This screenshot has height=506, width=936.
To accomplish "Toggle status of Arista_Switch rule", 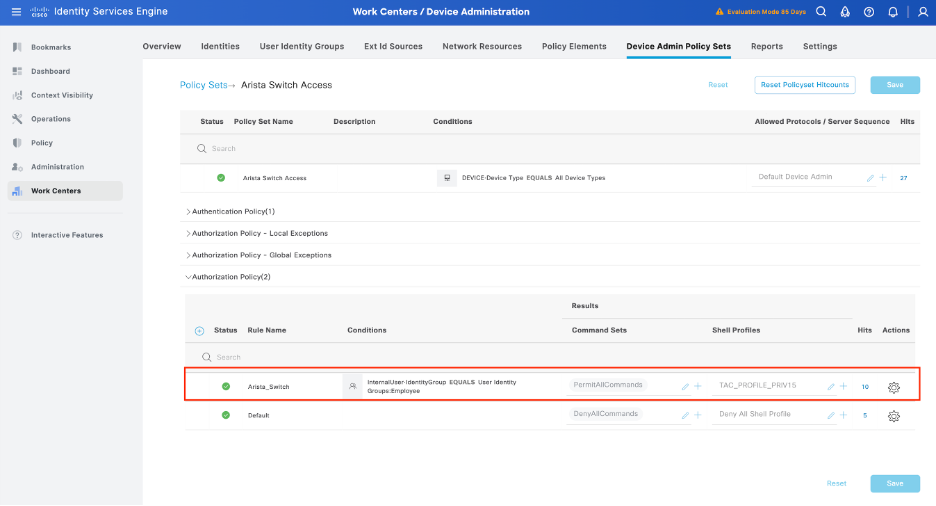I will 225,386.
